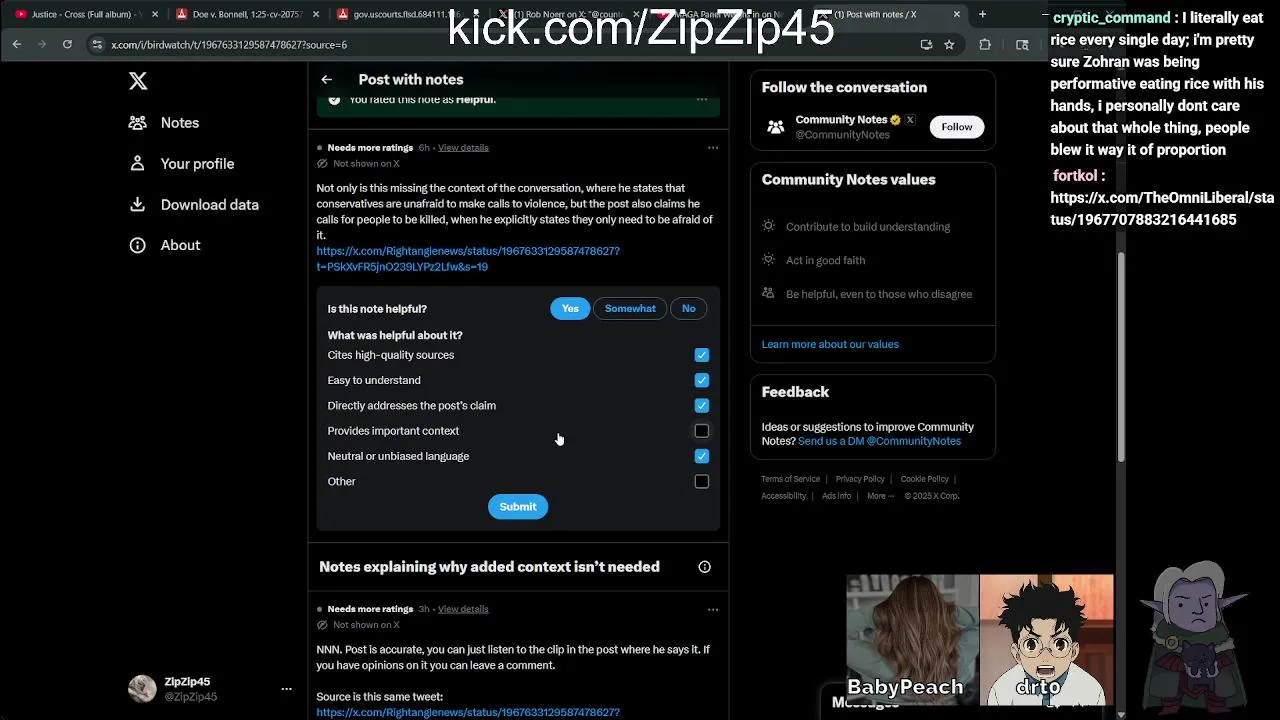The height and width of the screenshot is (720, 1280).
Task: Open Privacy Policy
Action: pos(860,479)
